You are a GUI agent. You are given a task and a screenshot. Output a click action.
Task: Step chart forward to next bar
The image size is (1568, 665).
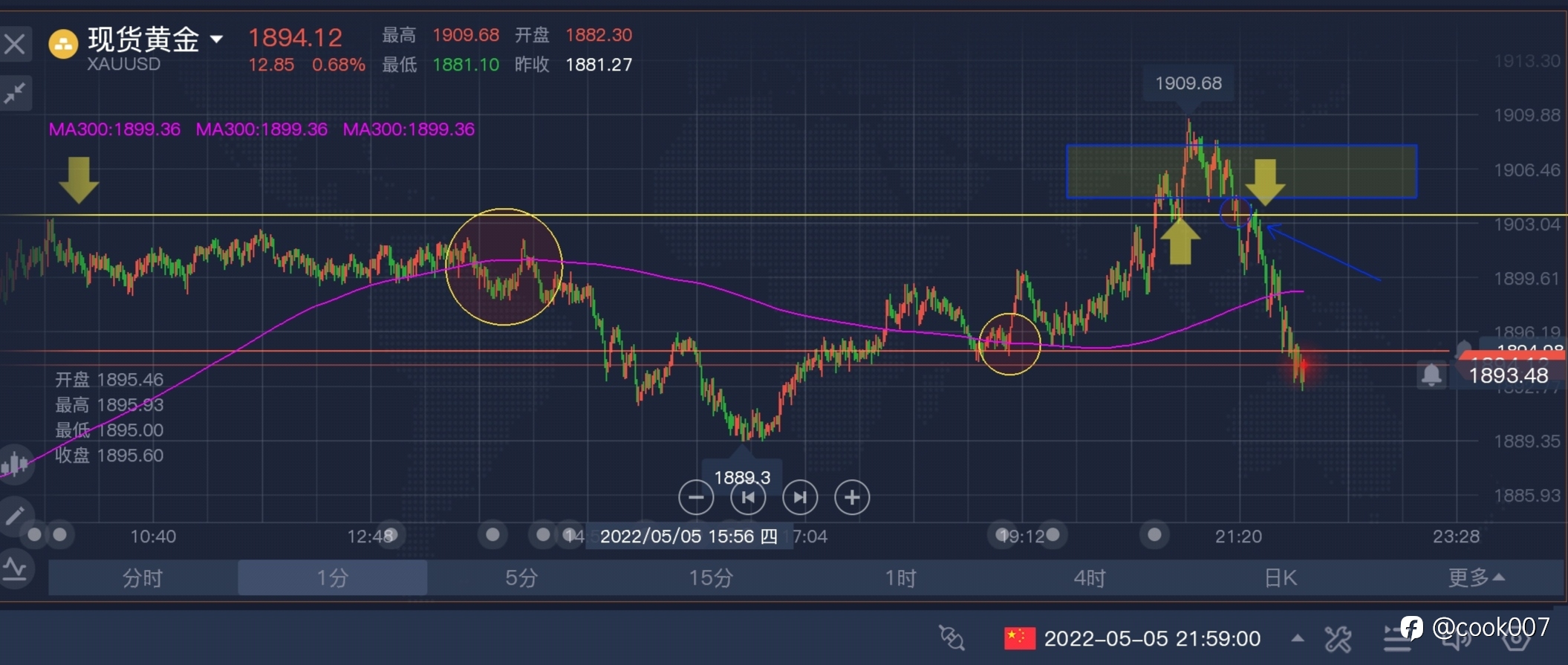800,497
